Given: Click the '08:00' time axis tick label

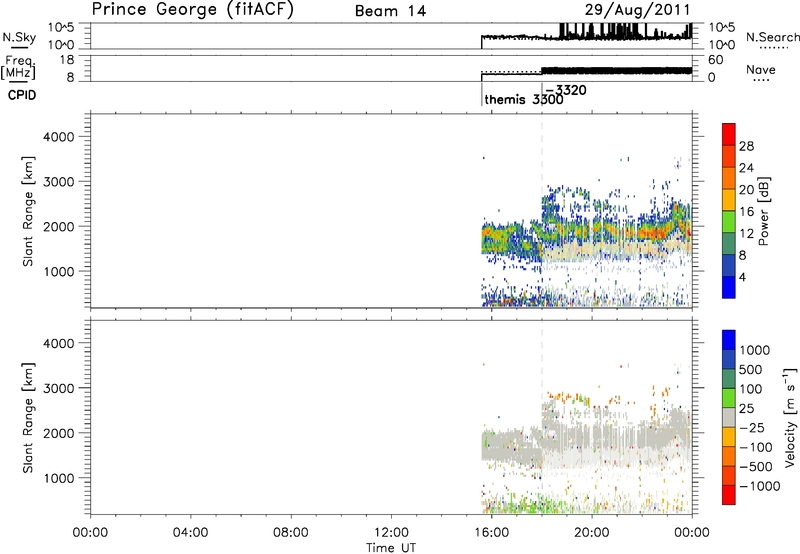Looking at the screenshot, I should pos(291,533).
